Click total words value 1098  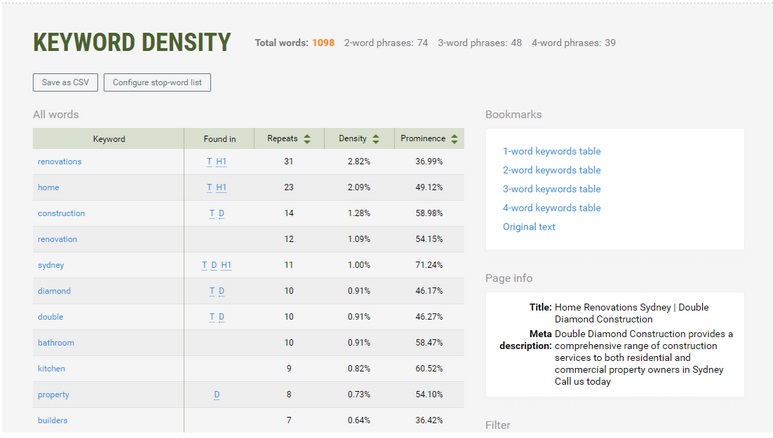[x=323, y=43]
